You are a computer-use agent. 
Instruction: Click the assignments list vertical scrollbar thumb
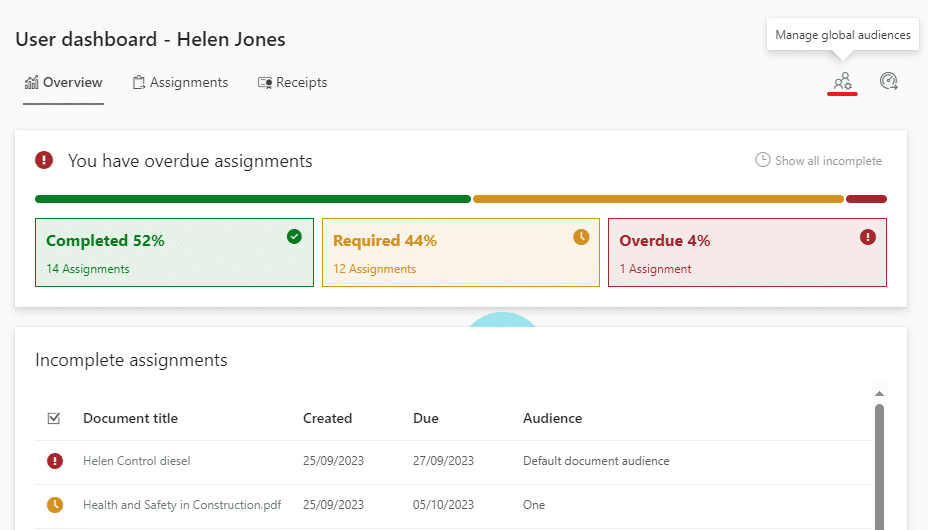(x=879, y=466)
